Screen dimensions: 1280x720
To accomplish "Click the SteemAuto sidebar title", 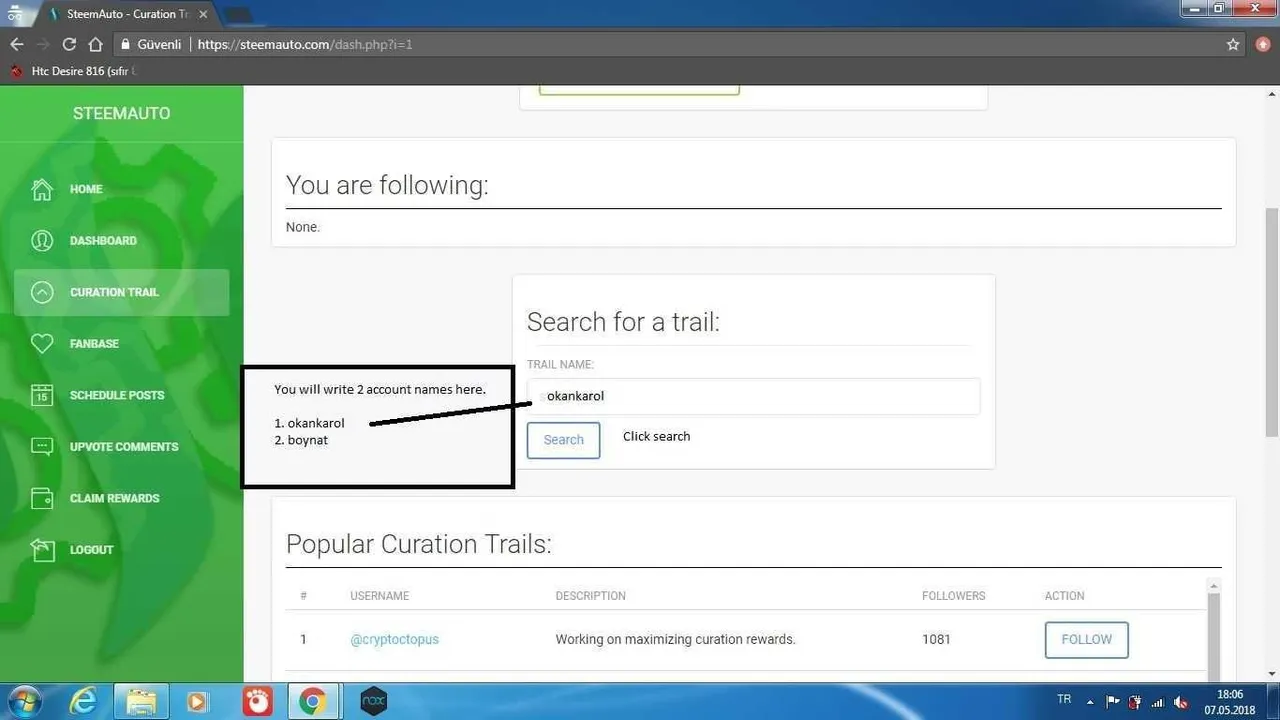I will pos(121,113).
